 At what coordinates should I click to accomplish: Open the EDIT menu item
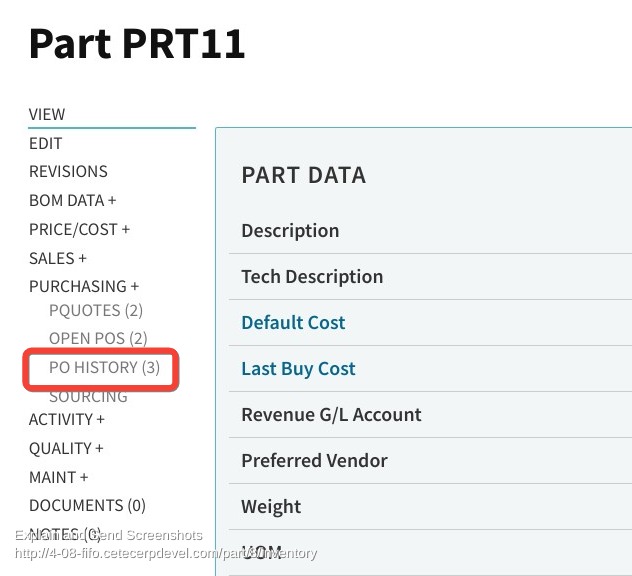coord(46,143)
